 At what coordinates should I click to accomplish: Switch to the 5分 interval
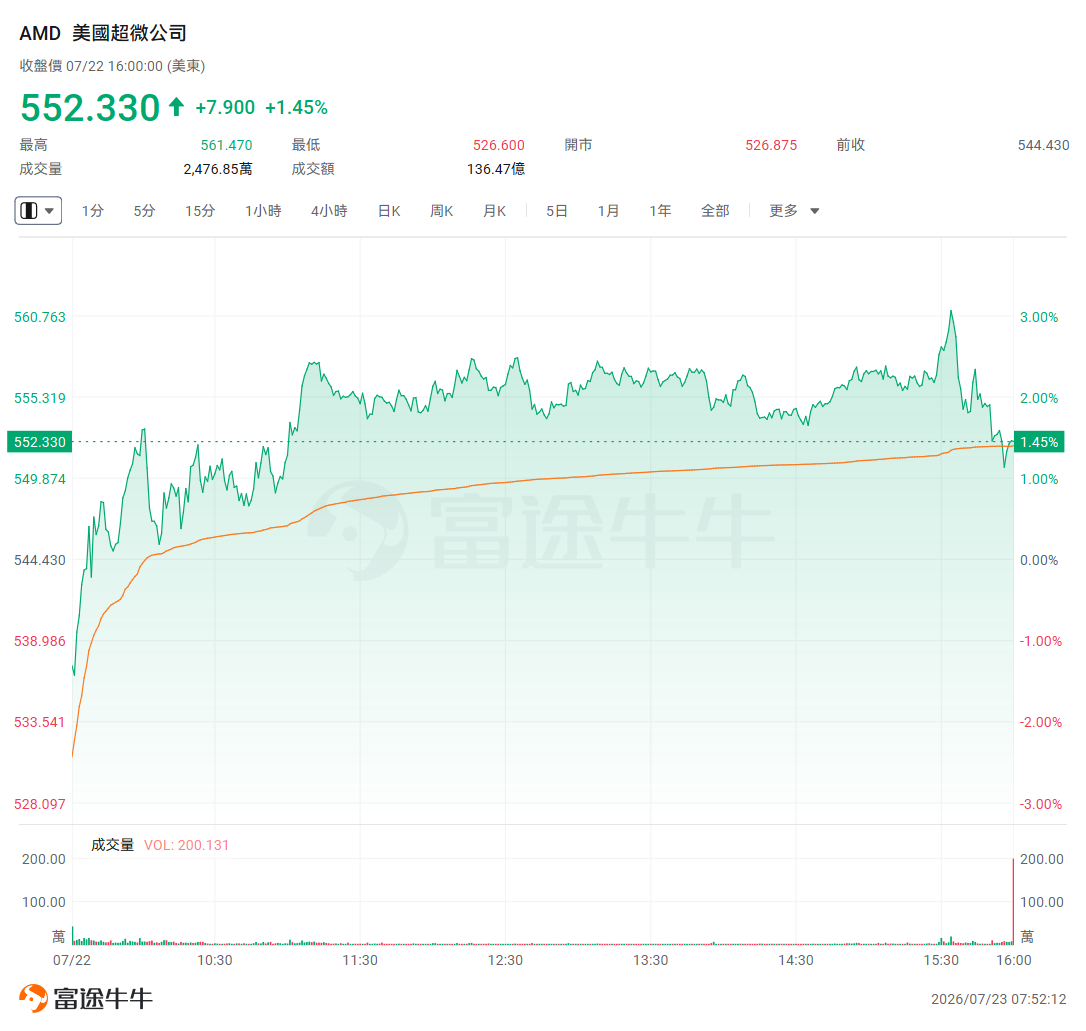coord(144,210)
